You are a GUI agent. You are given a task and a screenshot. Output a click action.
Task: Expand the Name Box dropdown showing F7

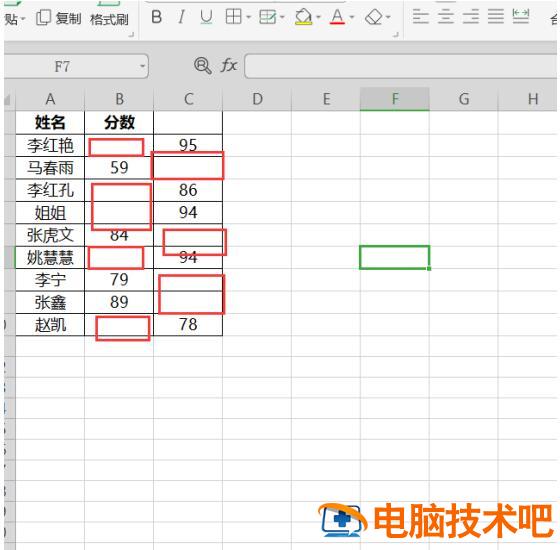(x=142, y=66)
